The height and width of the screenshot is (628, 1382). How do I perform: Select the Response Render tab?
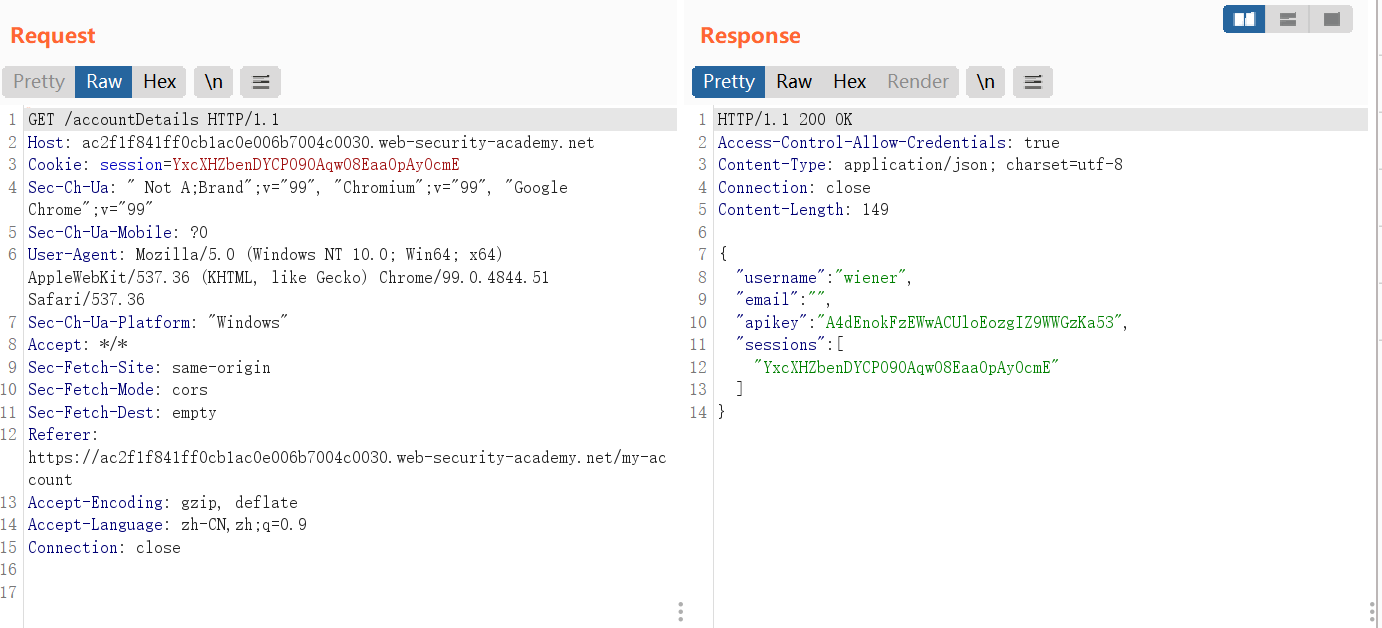point(918,82)
